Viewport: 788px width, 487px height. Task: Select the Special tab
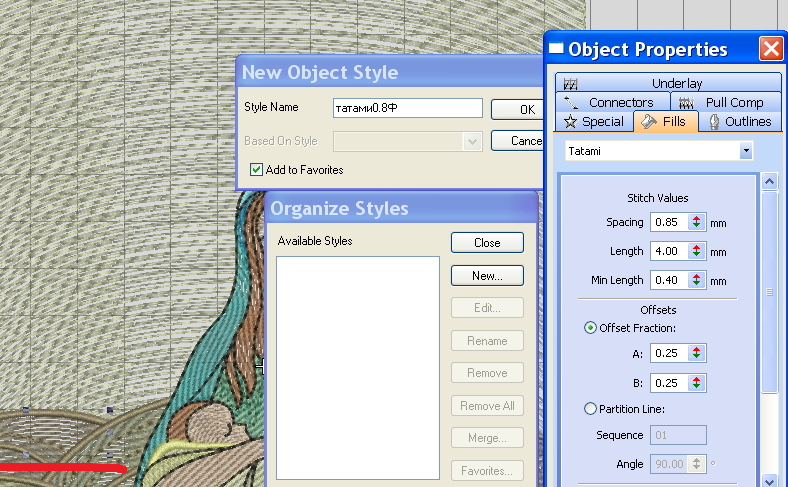coord(595,122)
